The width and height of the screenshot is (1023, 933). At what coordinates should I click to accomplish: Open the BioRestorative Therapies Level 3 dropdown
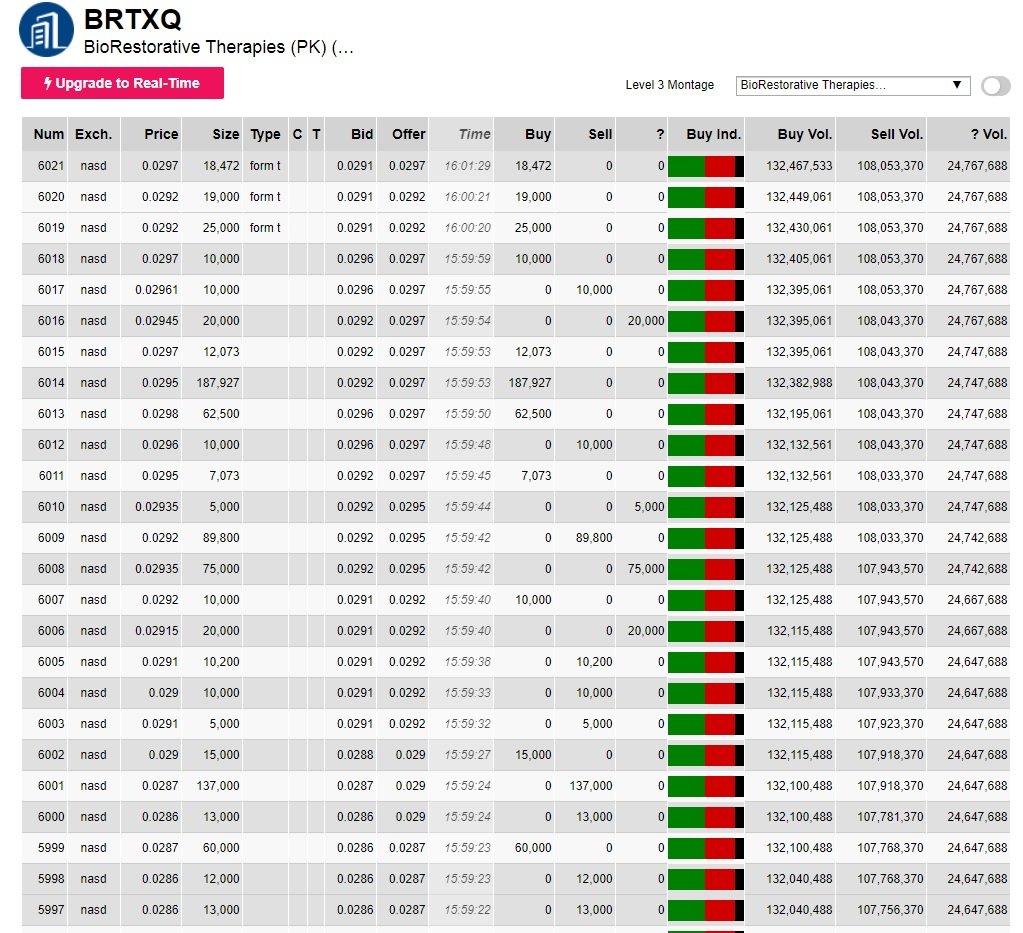coord(853,85)
